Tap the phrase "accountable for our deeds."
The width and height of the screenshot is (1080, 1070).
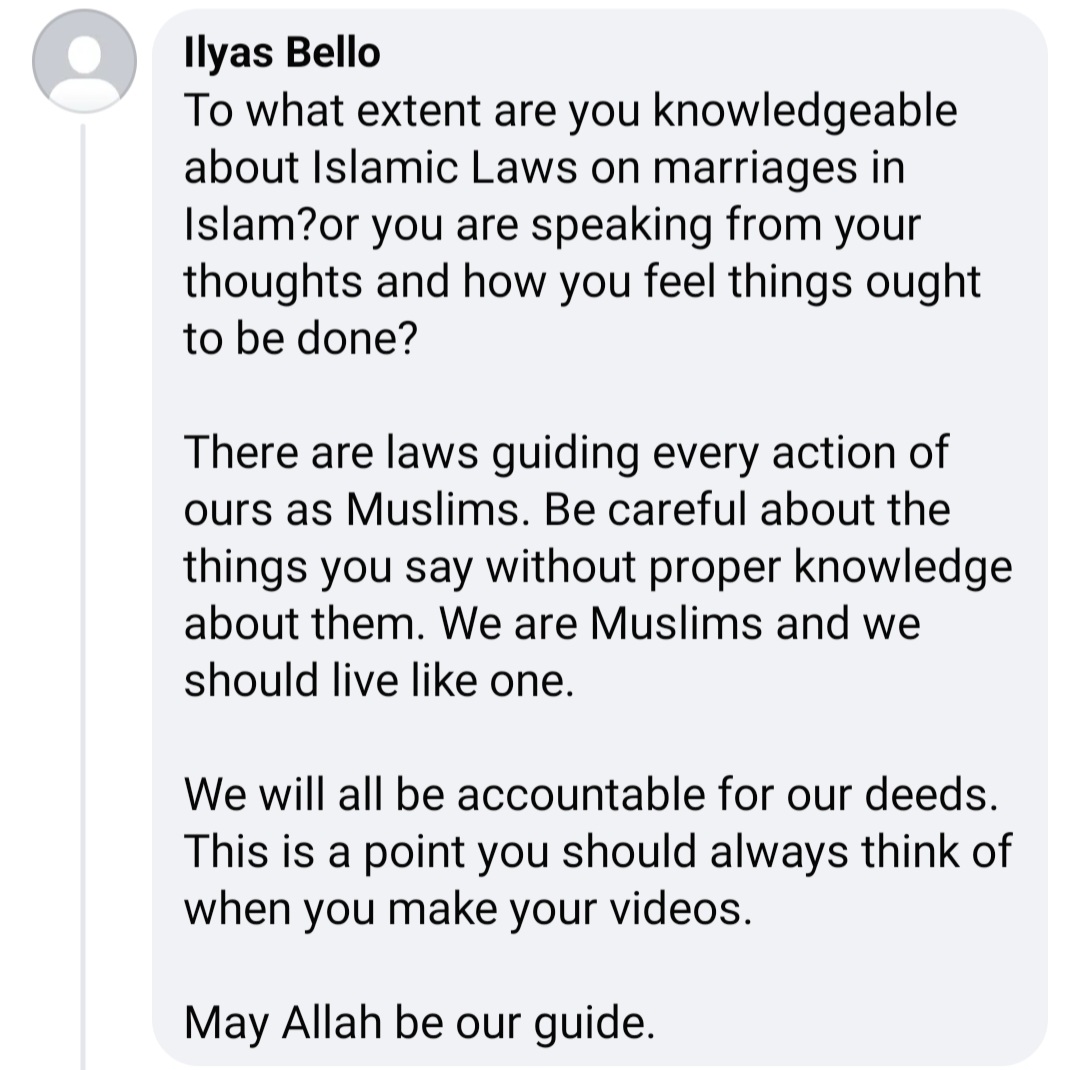click(727, 794)
